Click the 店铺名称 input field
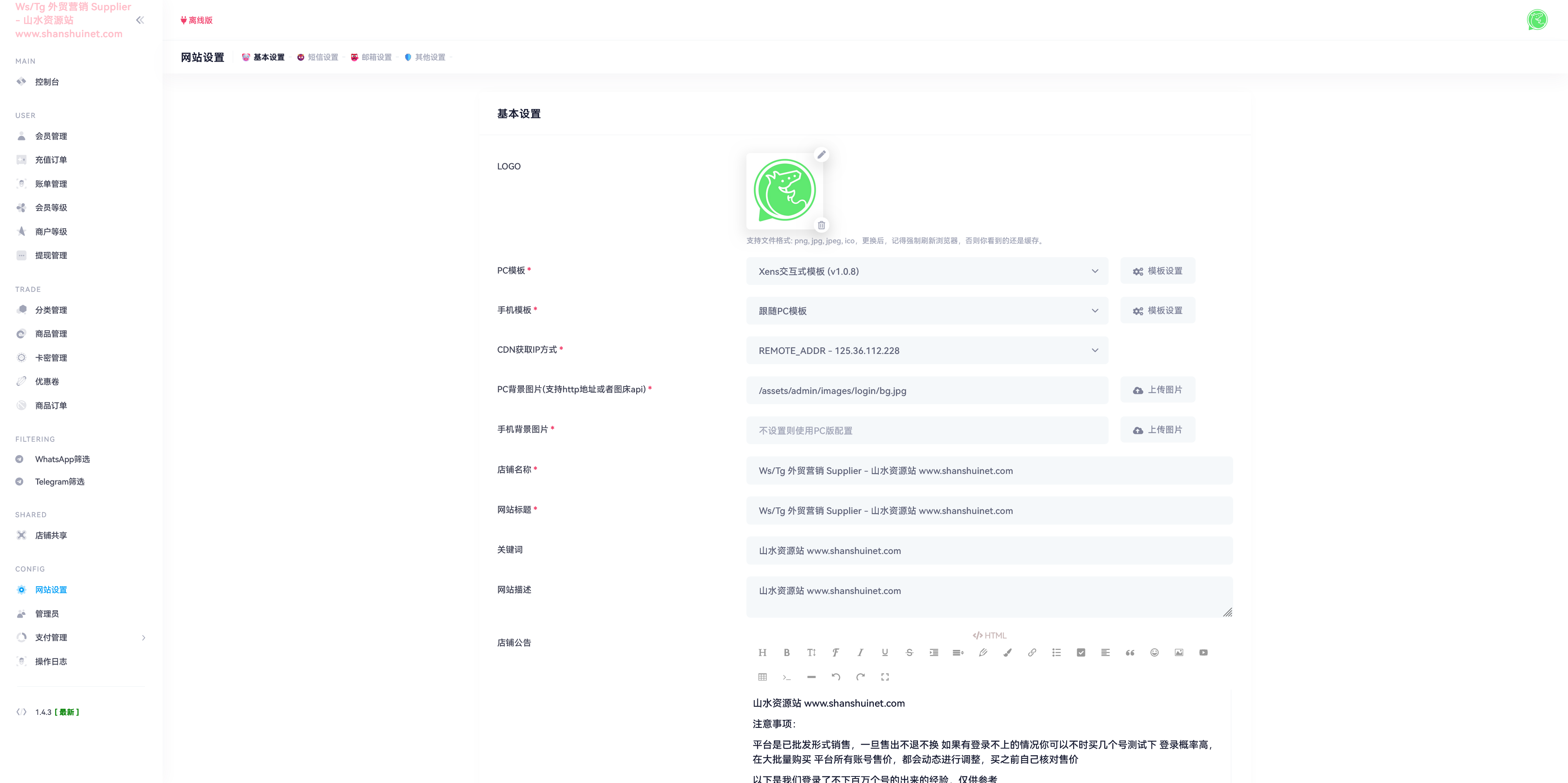Image resolution: width=1568 pixels, height=783 pixels. pyautogui.click(x=989, y=470)
